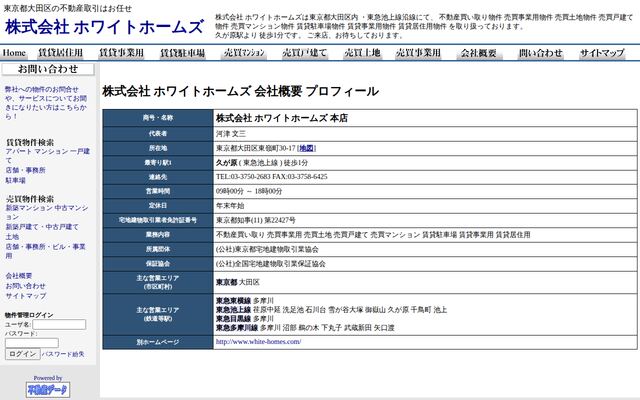Screen dimensions: 640x400
Task: Open the sidebar サイトマップ link
Action: click(26, 296)
